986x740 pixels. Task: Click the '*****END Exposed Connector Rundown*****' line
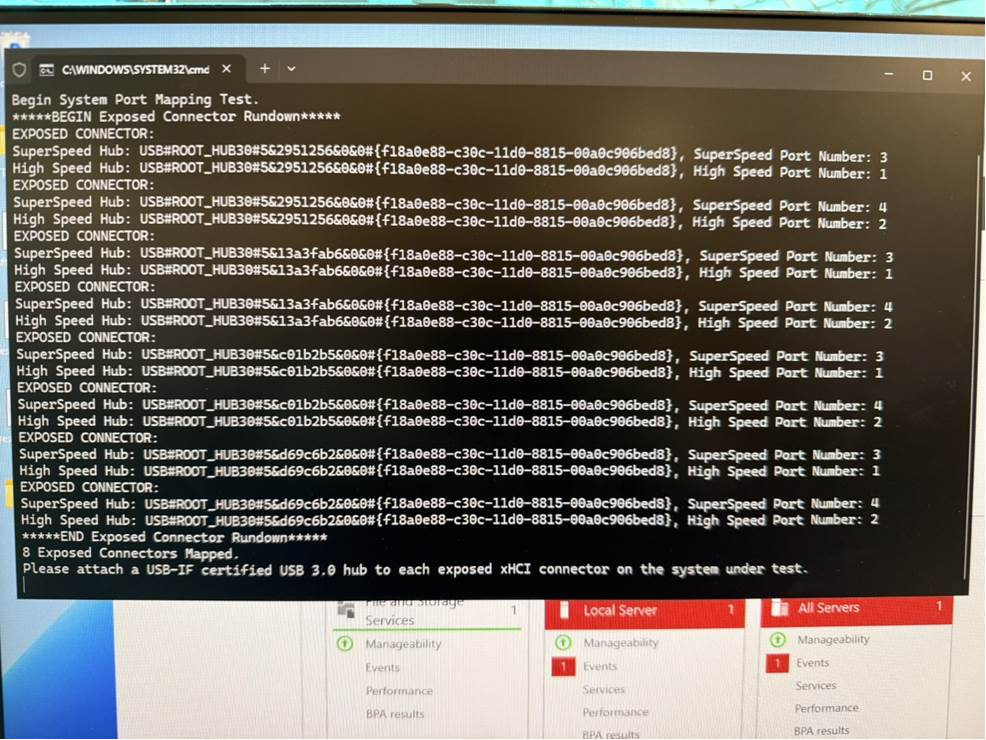[174, 537]
